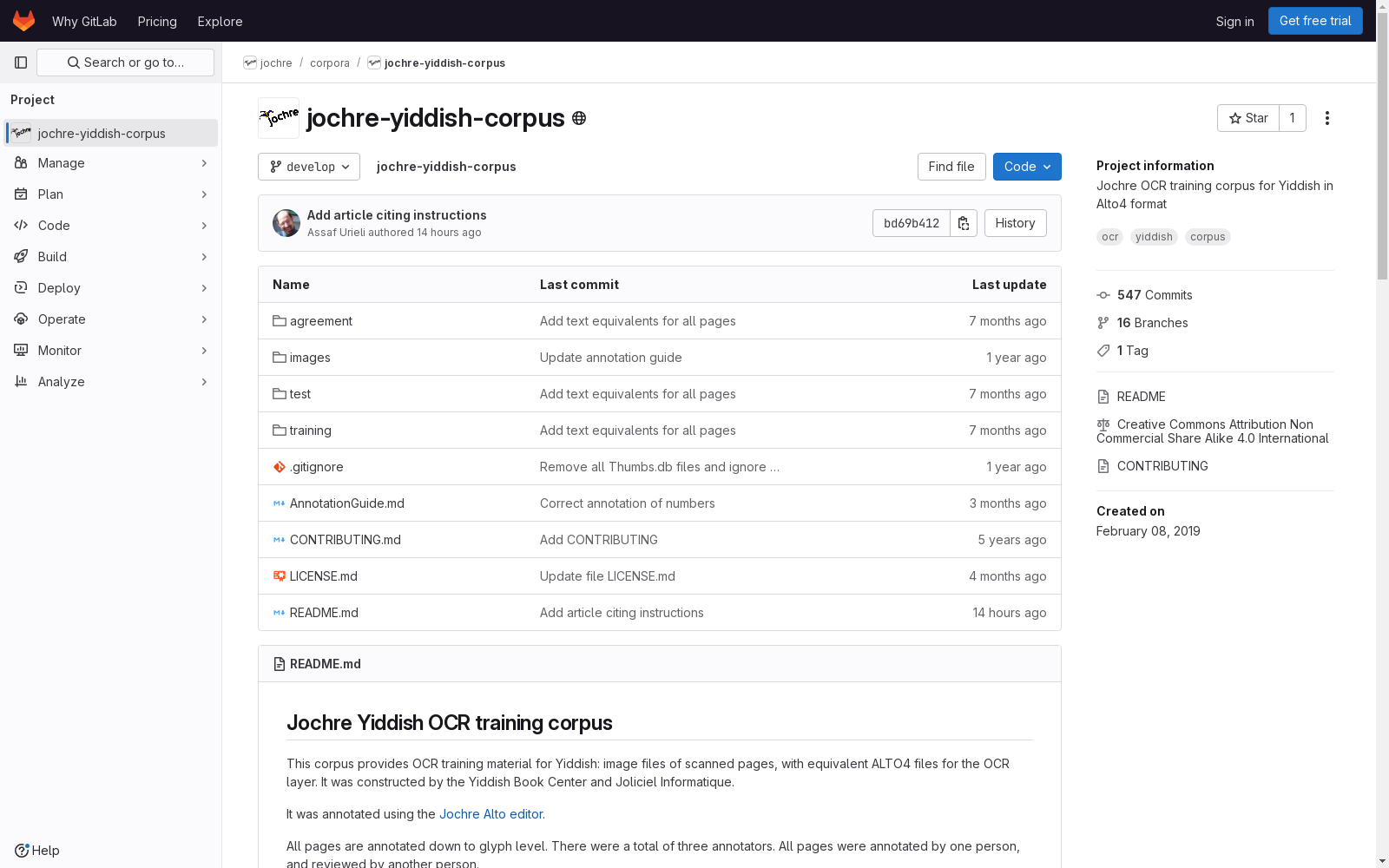Screen dimensions: 1389x868
Task: Open Why GitLab in top navigation
Action: pyautogui.click(x=84, y=21)
